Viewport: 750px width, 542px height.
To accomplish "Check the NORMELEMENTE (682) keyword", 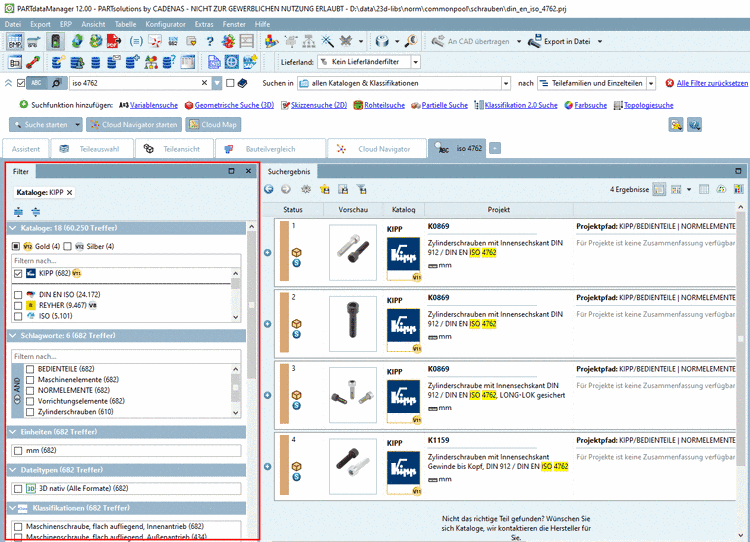I will point(30,390).
